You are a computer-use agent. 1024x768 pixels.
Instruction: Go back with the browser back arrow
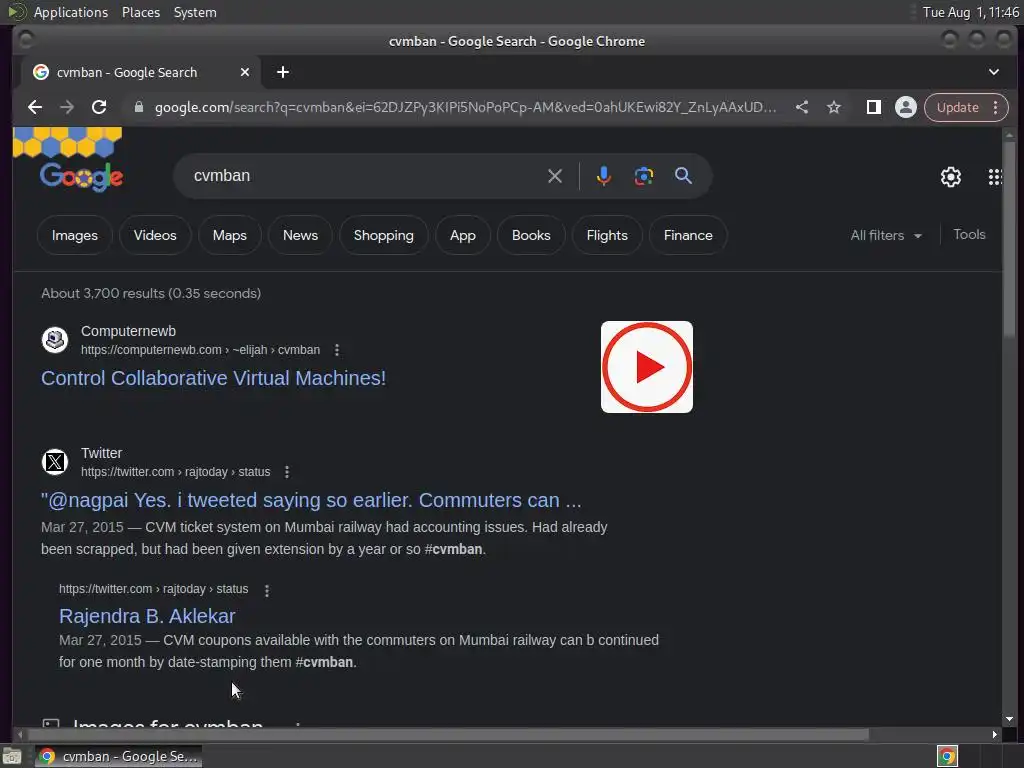[35, 107]
